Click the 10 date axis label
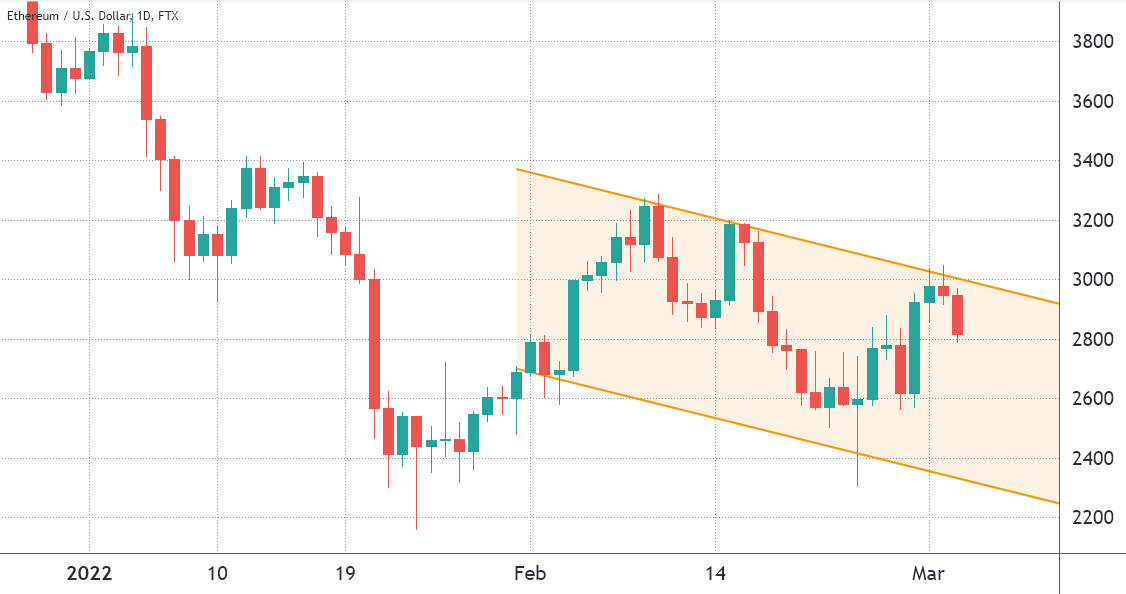1126x594 pixels. click(217, 574)
